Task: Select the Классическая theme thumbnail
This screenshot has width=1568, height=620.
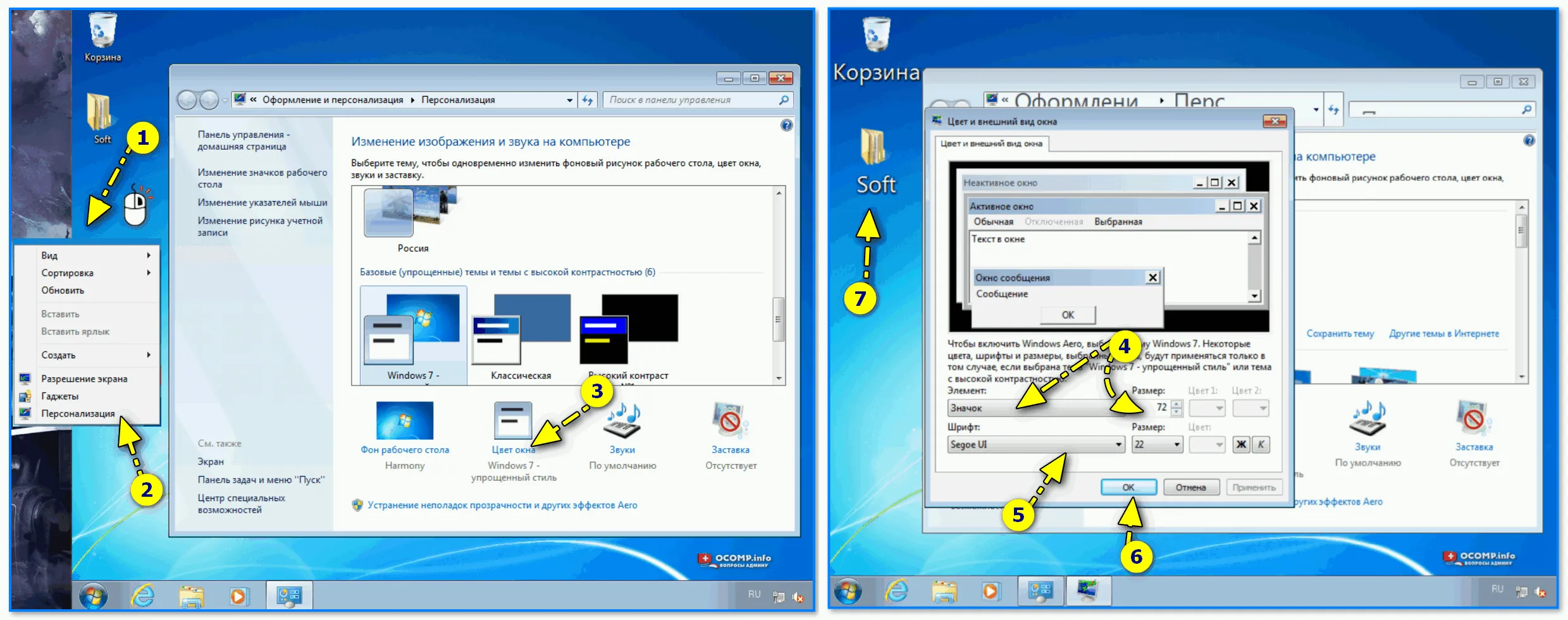Action: 521,337
